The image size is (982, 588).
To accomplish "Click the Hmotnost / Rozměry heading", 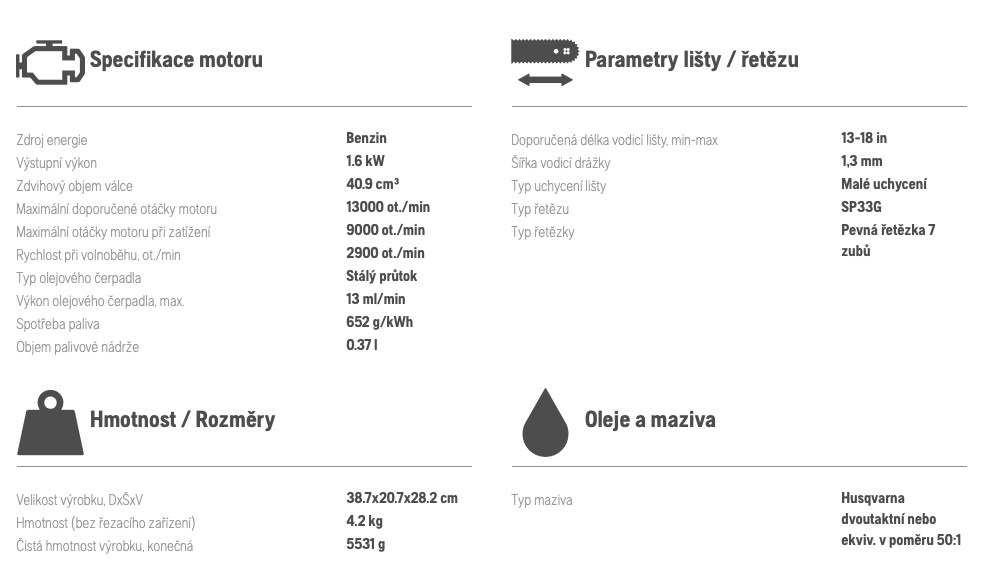I will [182, 420].
